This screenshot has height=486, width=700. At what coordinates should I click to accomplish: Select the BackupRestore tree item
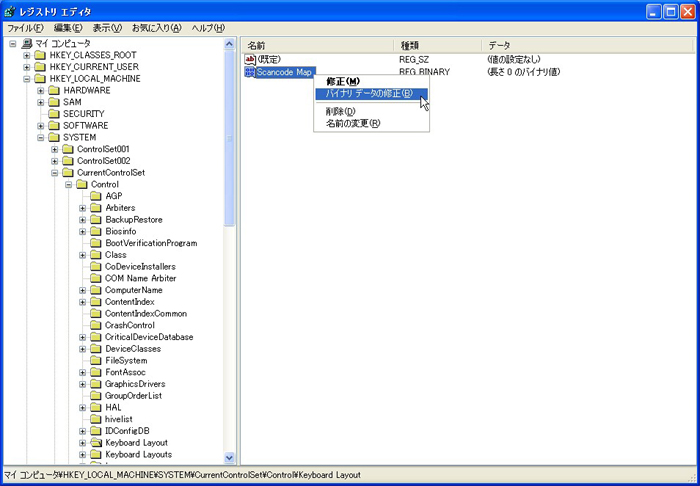[x=133, y=220]
